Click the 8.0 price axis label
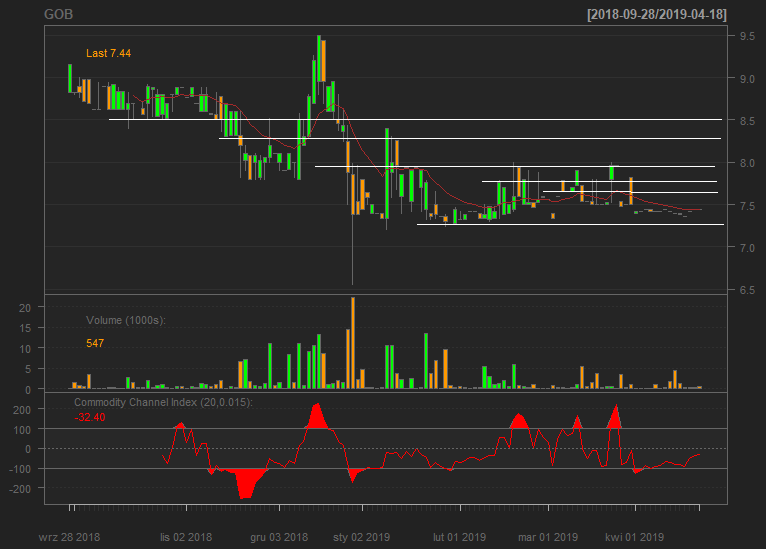This screenshot has width=766, height=549. click(x=747, y=163)
